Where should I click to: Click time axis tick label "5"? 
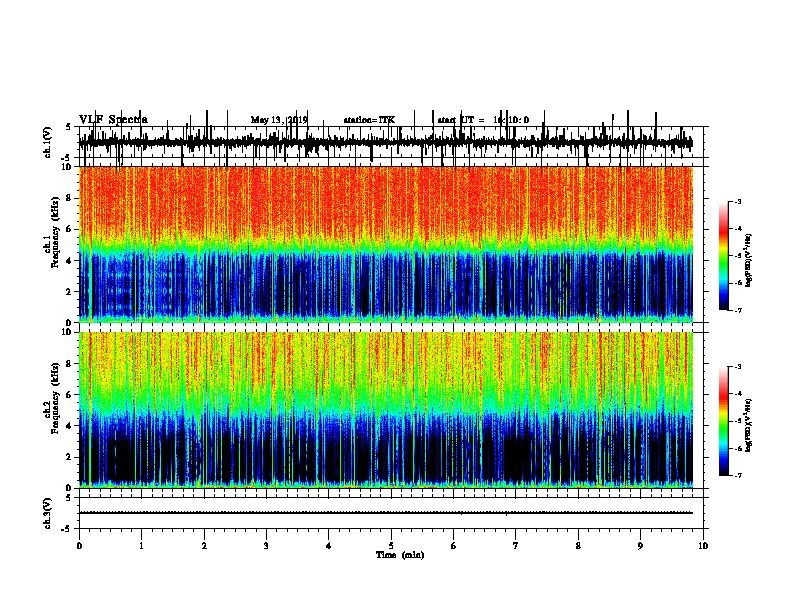[391, 546]
